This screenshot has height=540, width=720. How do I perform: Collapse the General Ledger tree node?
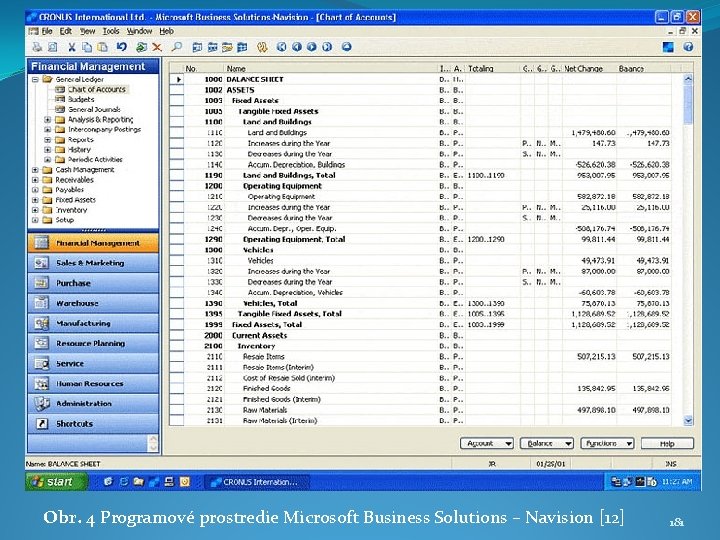(x=35, y=79)
